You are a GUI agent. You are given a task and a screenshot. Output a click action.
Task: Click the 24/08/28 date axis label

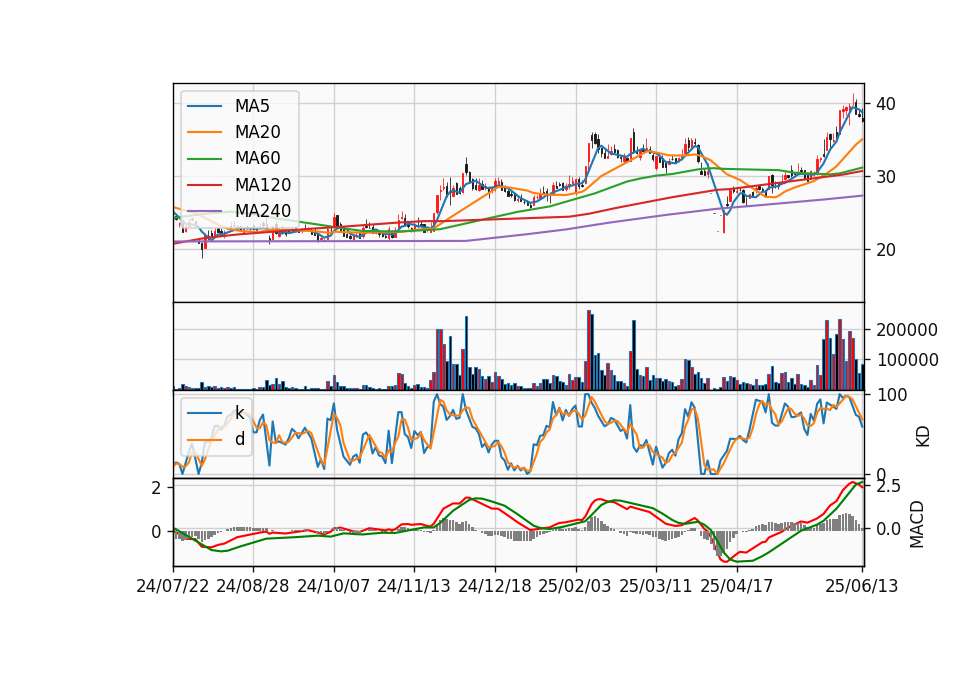pyautogui.click(x=253, y=586)
